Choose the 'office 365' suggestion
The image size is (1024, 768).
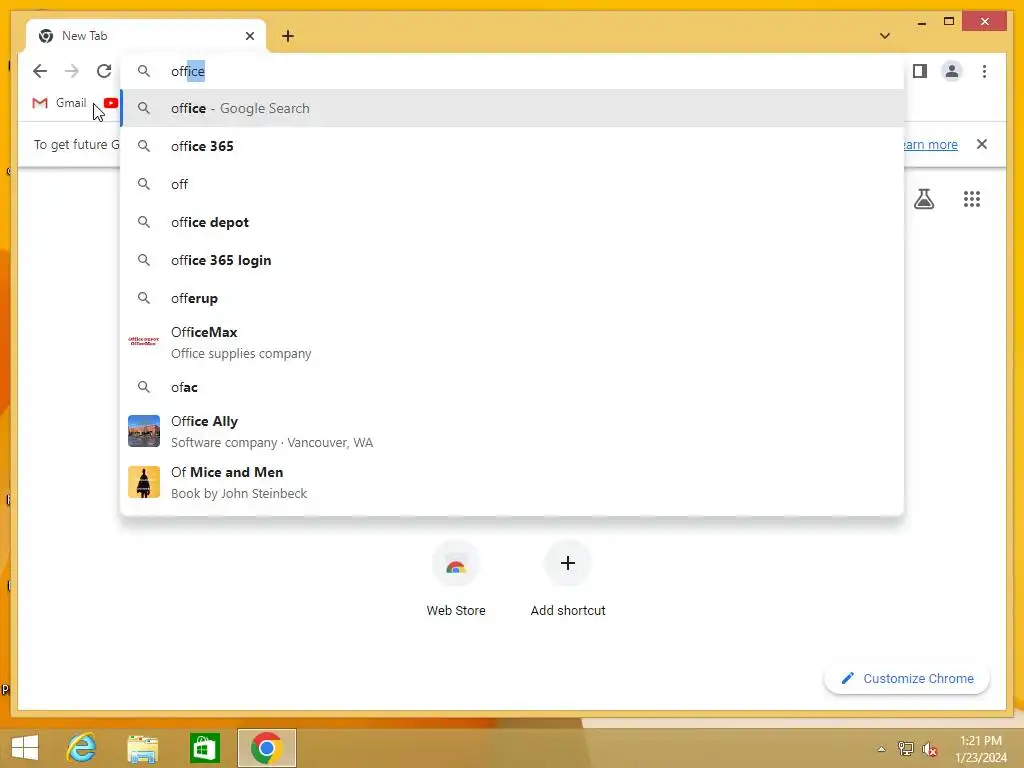tap(512, 146)
